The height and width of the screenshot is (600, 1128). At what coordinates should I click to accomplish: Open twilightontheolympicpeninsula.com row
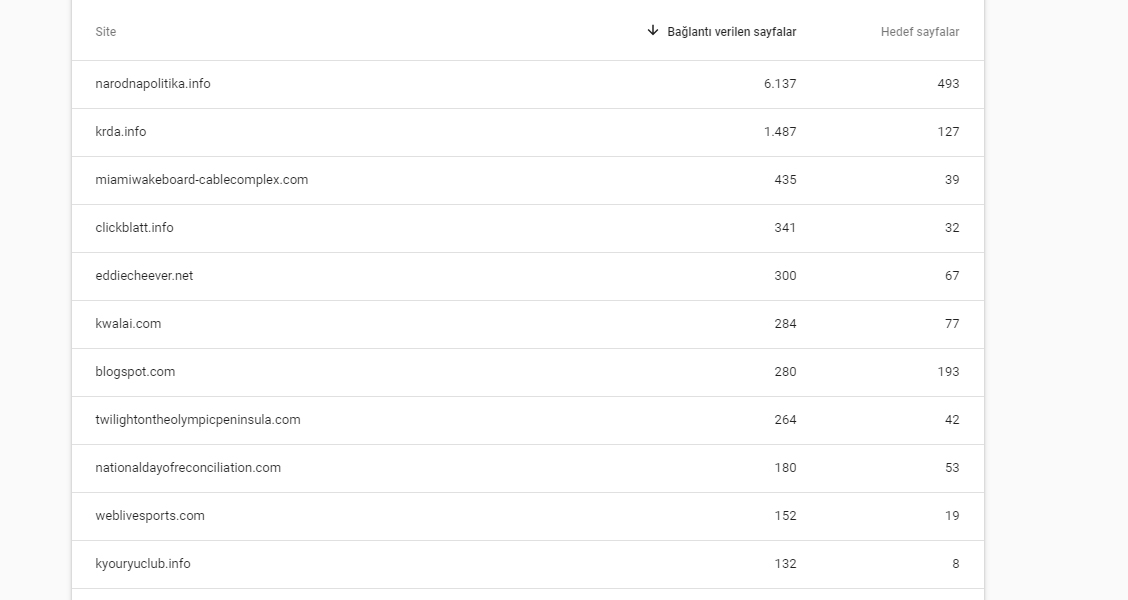tap(528, 420)
